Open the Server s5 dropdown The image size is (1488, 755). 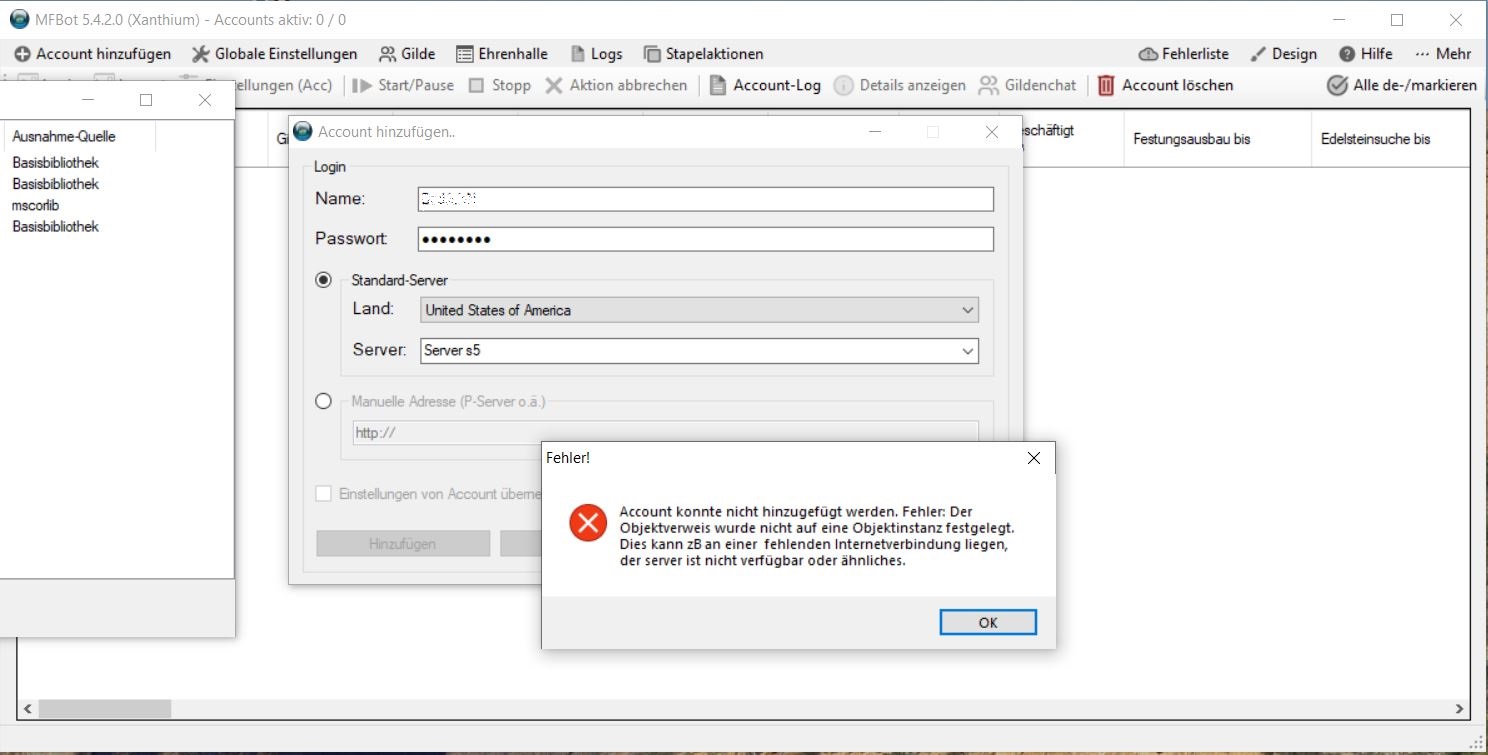tap(699, 351)
